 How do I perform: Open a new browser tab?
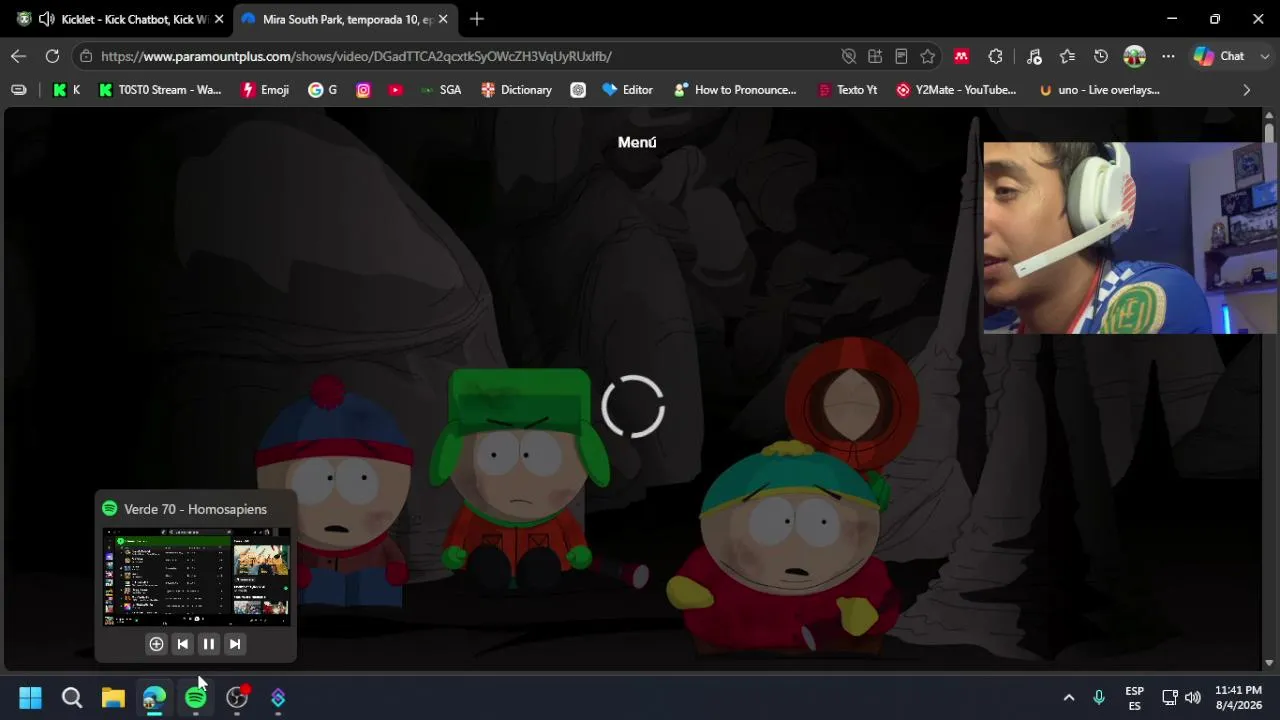pyautogui.click(x=477, y=19)
